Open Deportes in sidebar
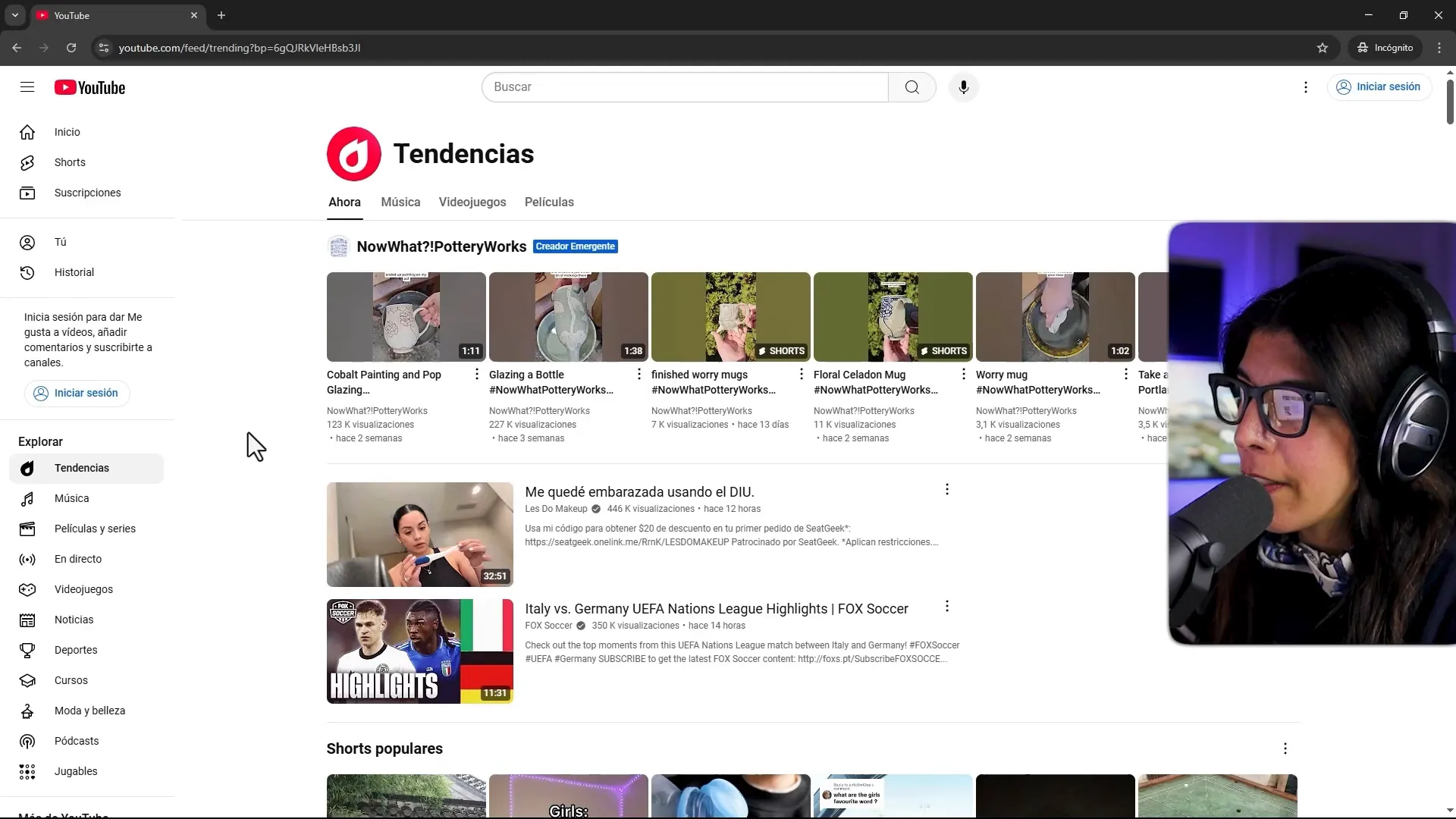1456x819 pixels. (86, 650)
